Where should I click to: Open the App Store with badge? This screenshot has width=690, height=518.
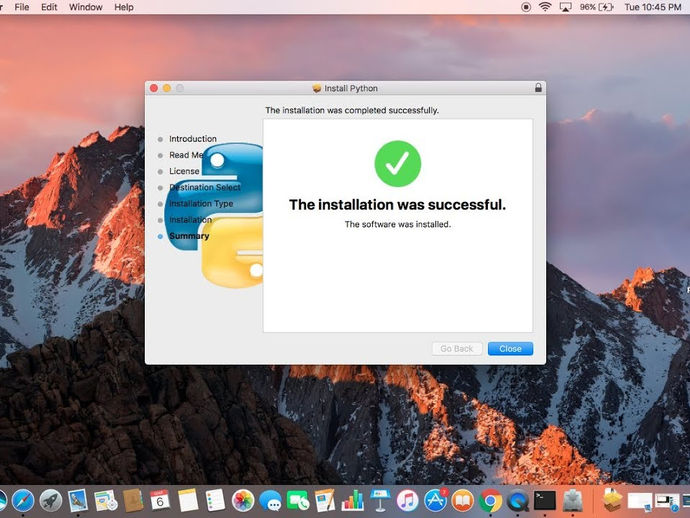436,500
